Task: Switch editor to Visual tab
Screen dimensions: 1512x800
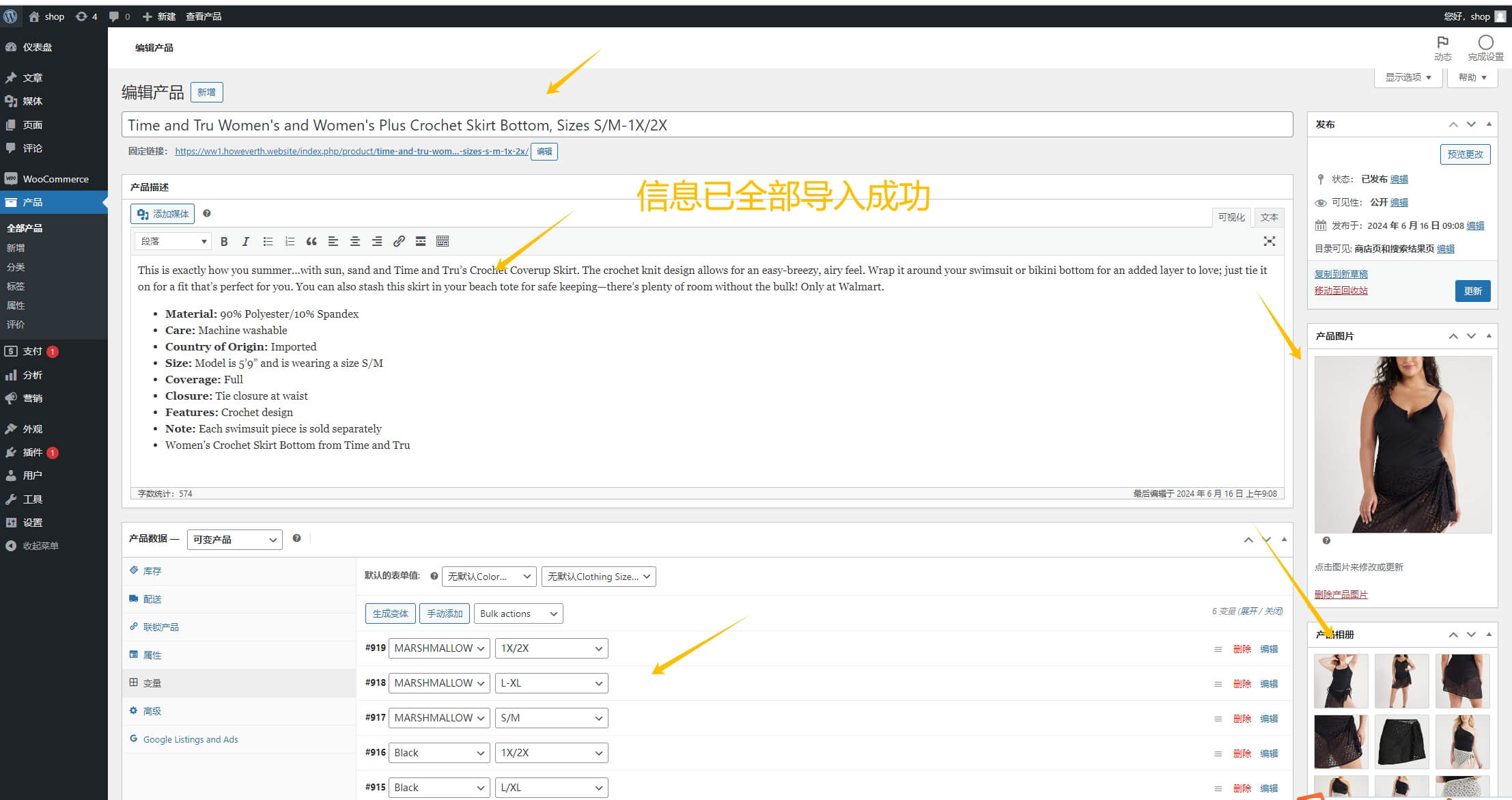Action: click(x=1231, y=217)
